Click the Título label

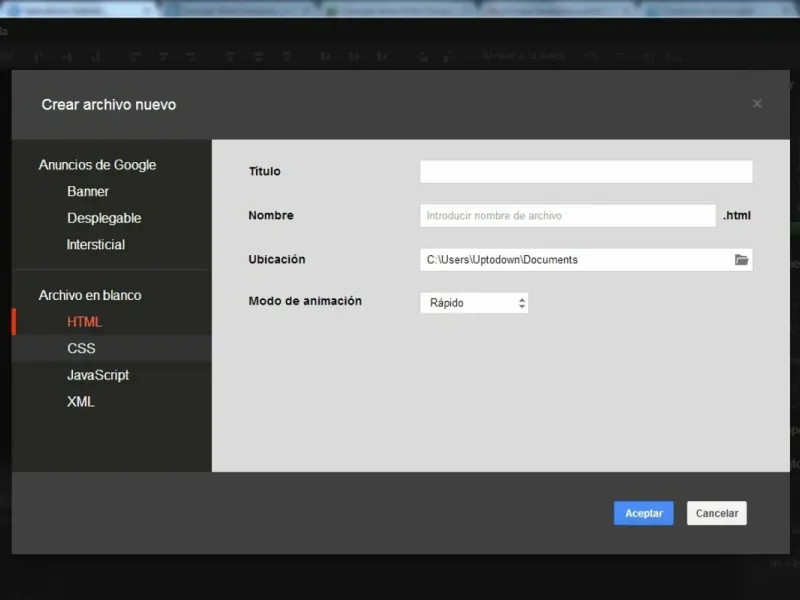pos(265,171)
